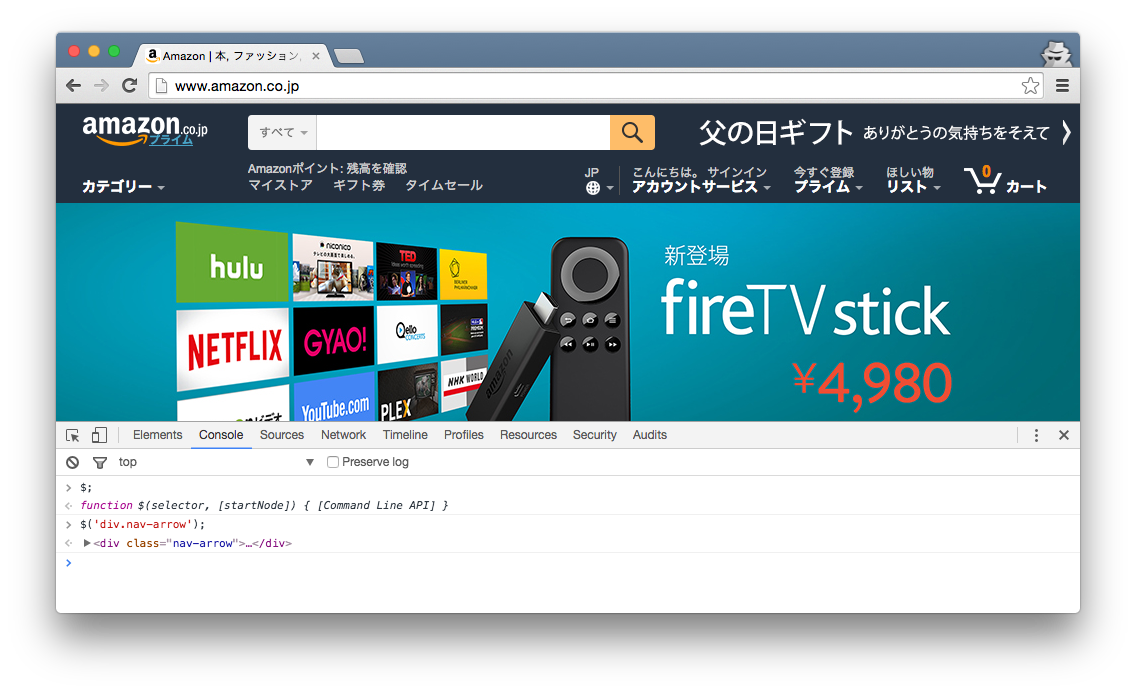This screenshot has height=693, width=1136.
Task: Click the browser reload button
Action: click(x=129, y=86)
